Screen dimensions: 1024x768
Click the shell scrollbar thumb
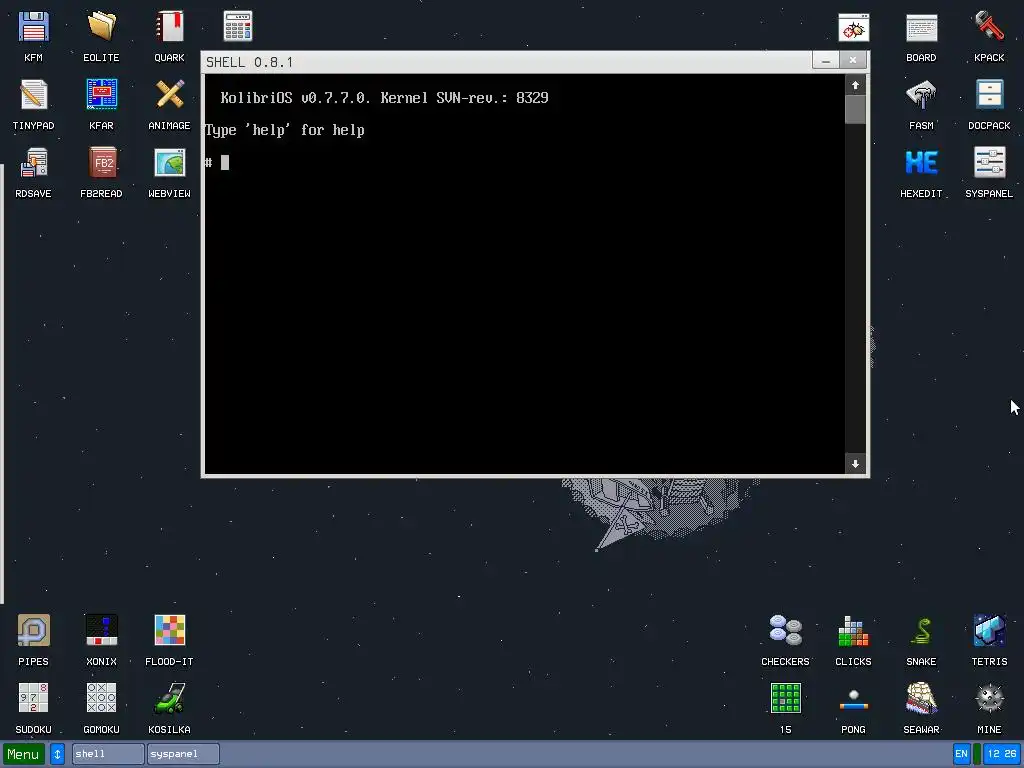pos(856,109)
